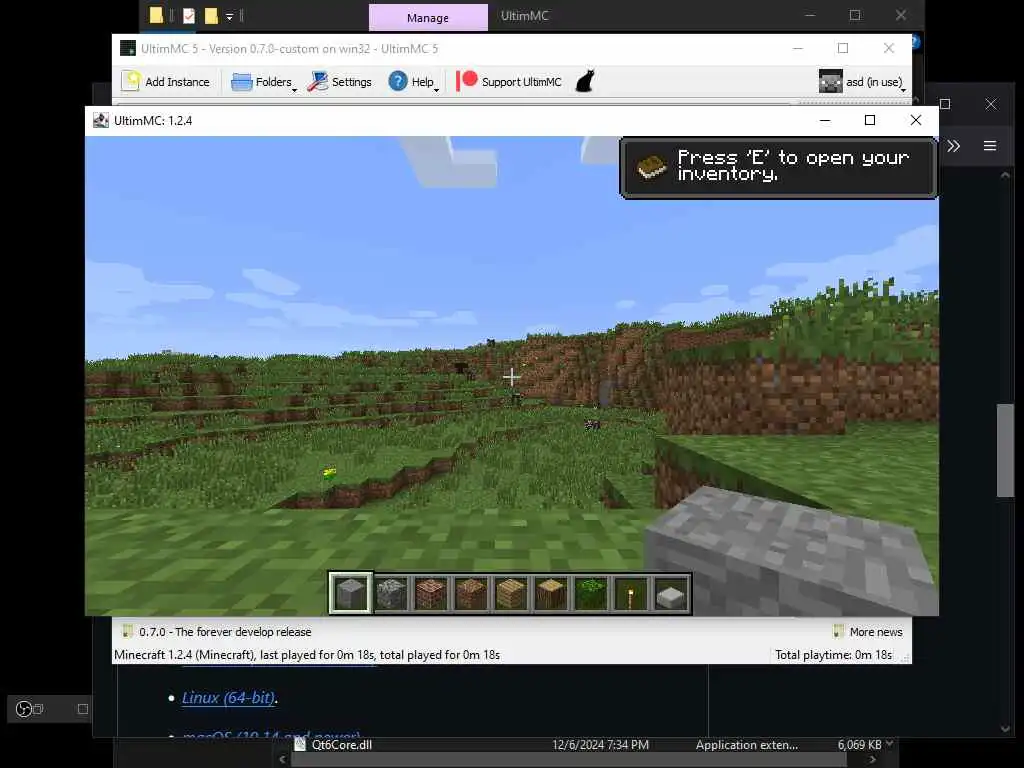Minimize the UltimMC: 1.2.4 game window
1024x768 pixels.
pyautogui.click(x=825, y=120)
